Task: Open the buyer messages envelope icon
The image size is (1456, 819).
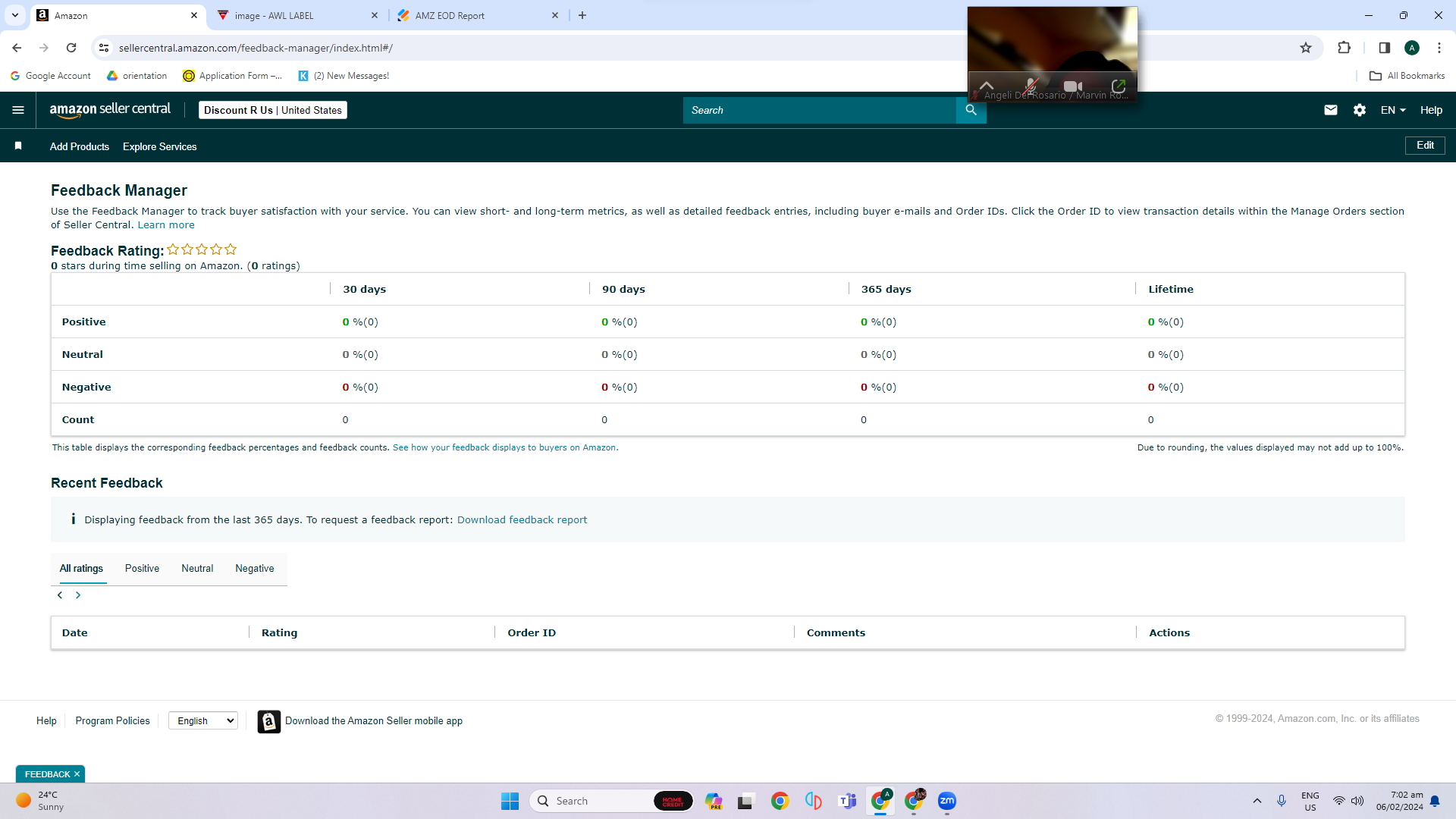Action: coord(1330,110)
